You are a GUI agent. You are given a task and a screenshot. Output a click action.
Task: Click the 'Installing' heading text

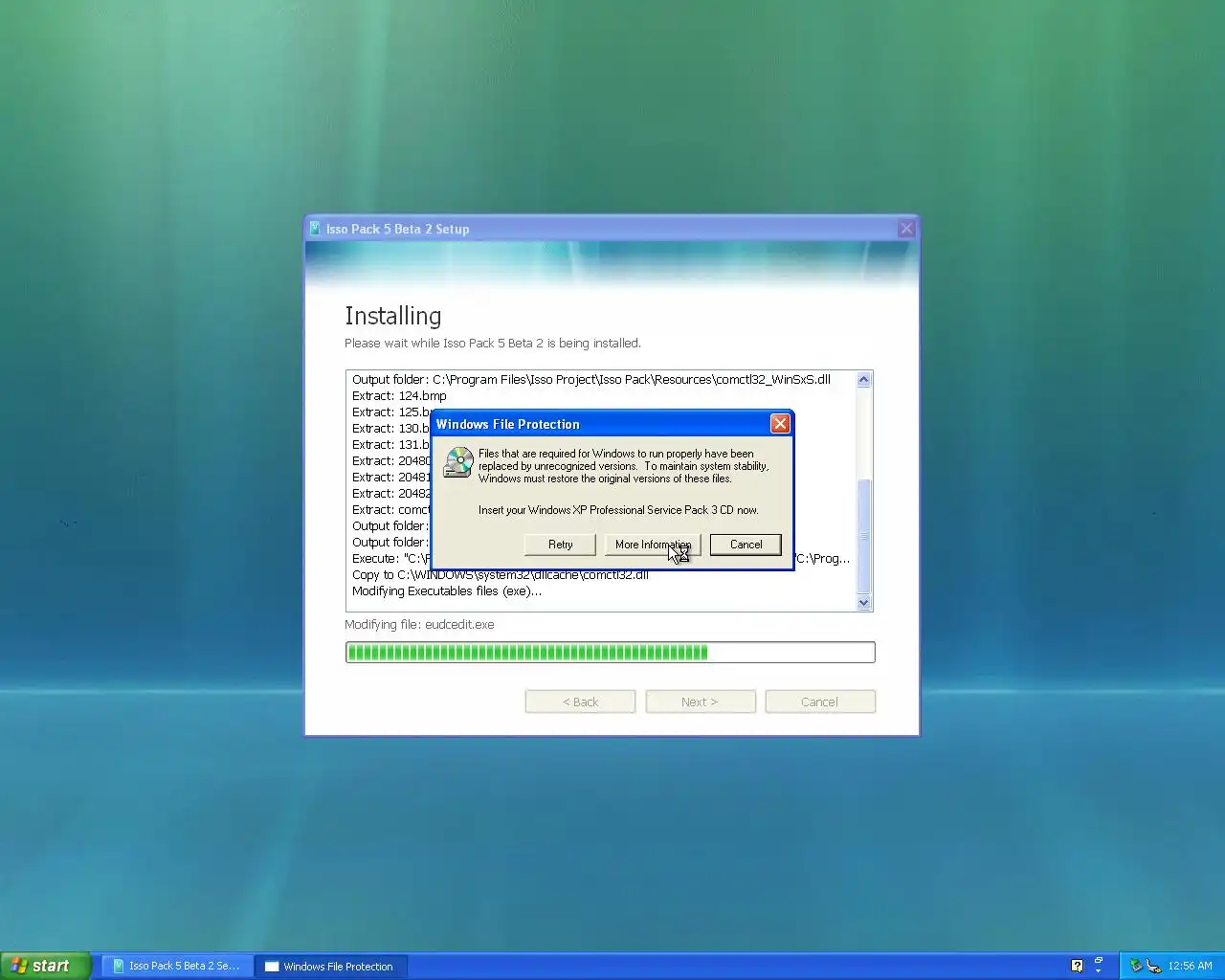coord(393,316)
